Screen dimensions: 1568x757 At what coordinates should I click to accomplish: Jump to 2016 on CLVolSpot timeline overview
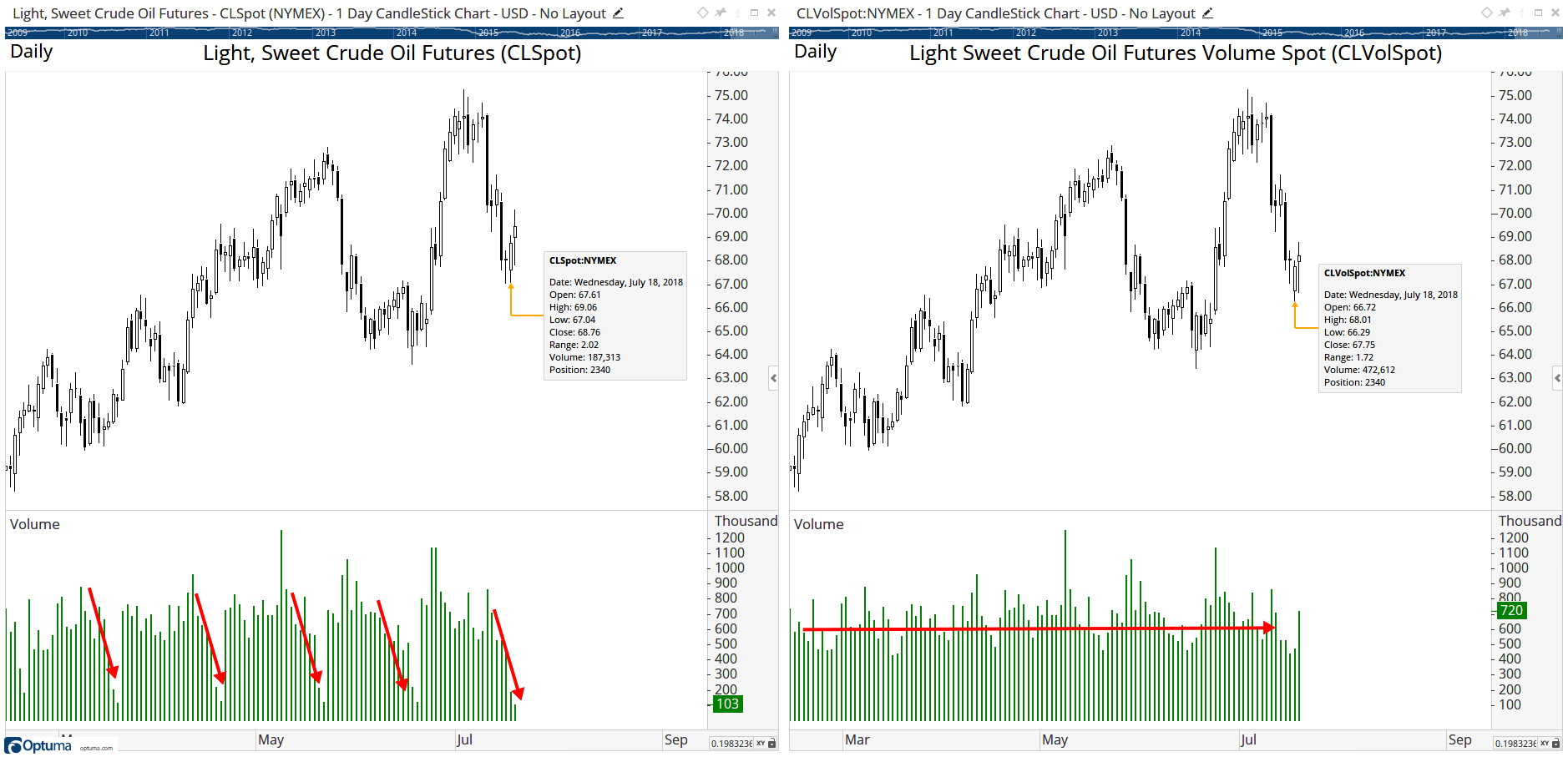coord(1354,33)
